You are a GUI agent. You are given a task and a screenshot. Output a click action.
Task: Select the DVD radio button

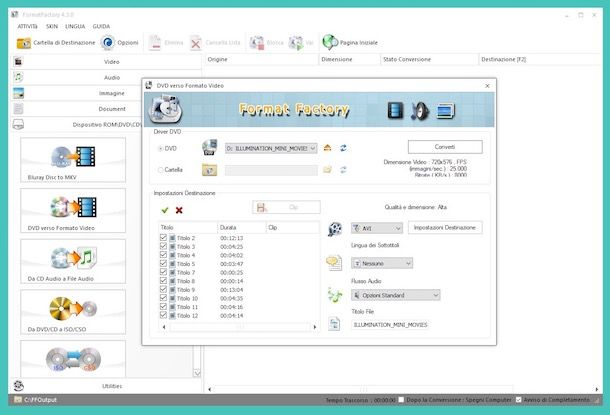pyautogui.click(x=160, y=149)
